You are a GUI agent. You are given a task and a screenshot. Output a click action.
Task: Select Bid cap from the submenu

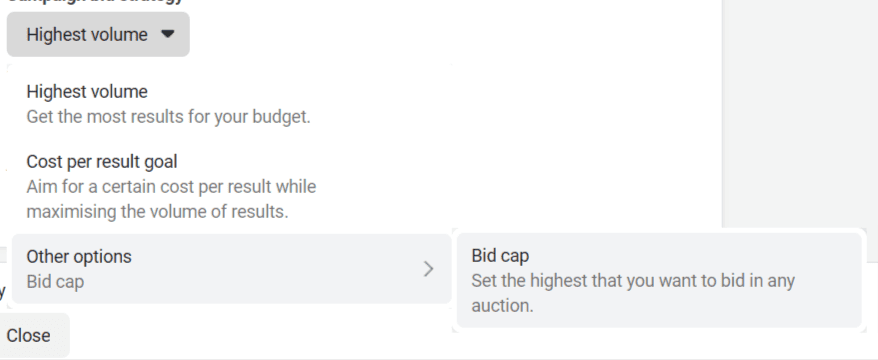click(x=659, y=280)
